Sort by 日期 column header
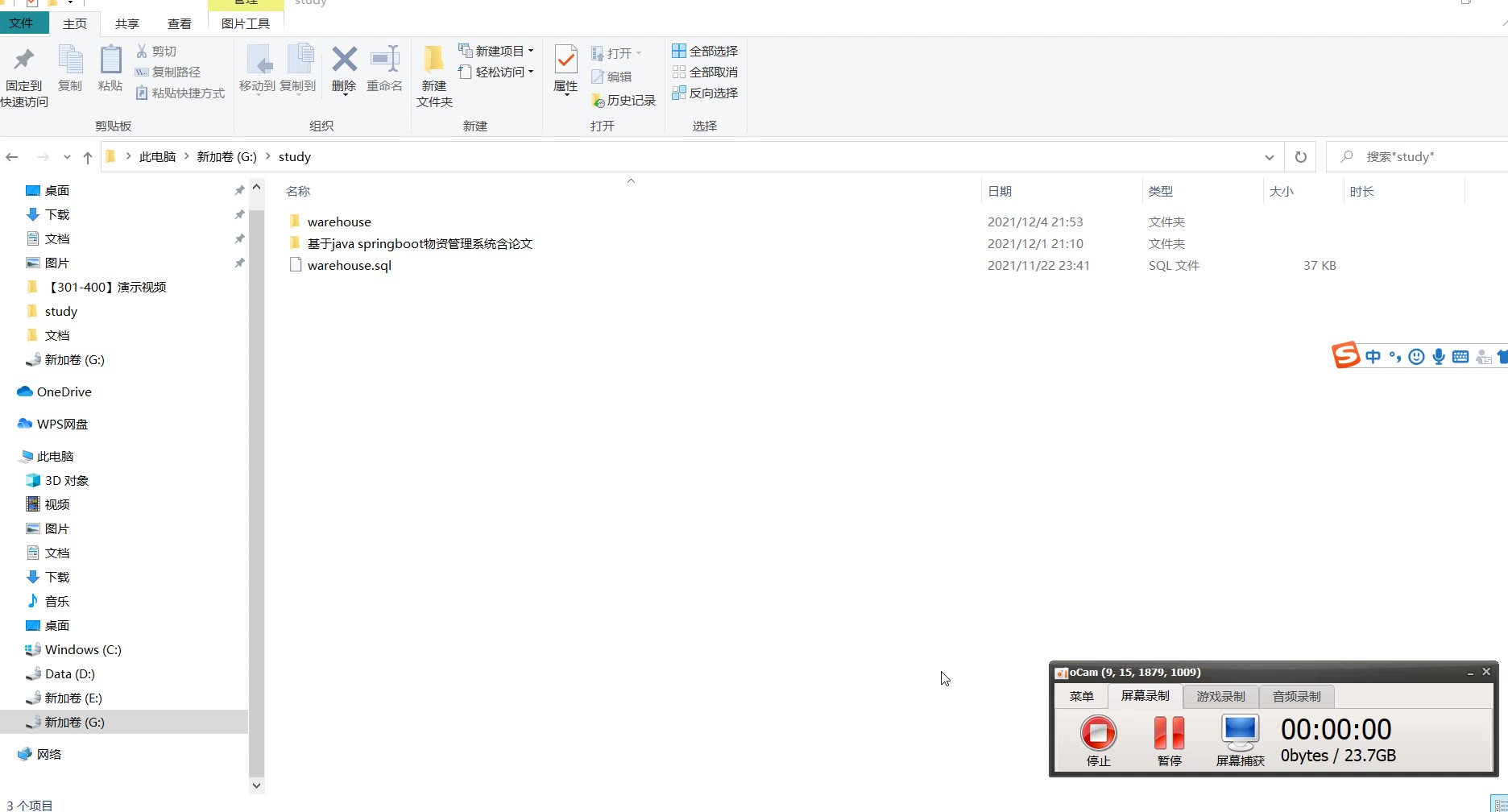Image resolution: width=1508 pixels, height=812 pixels. (1000, 191)
